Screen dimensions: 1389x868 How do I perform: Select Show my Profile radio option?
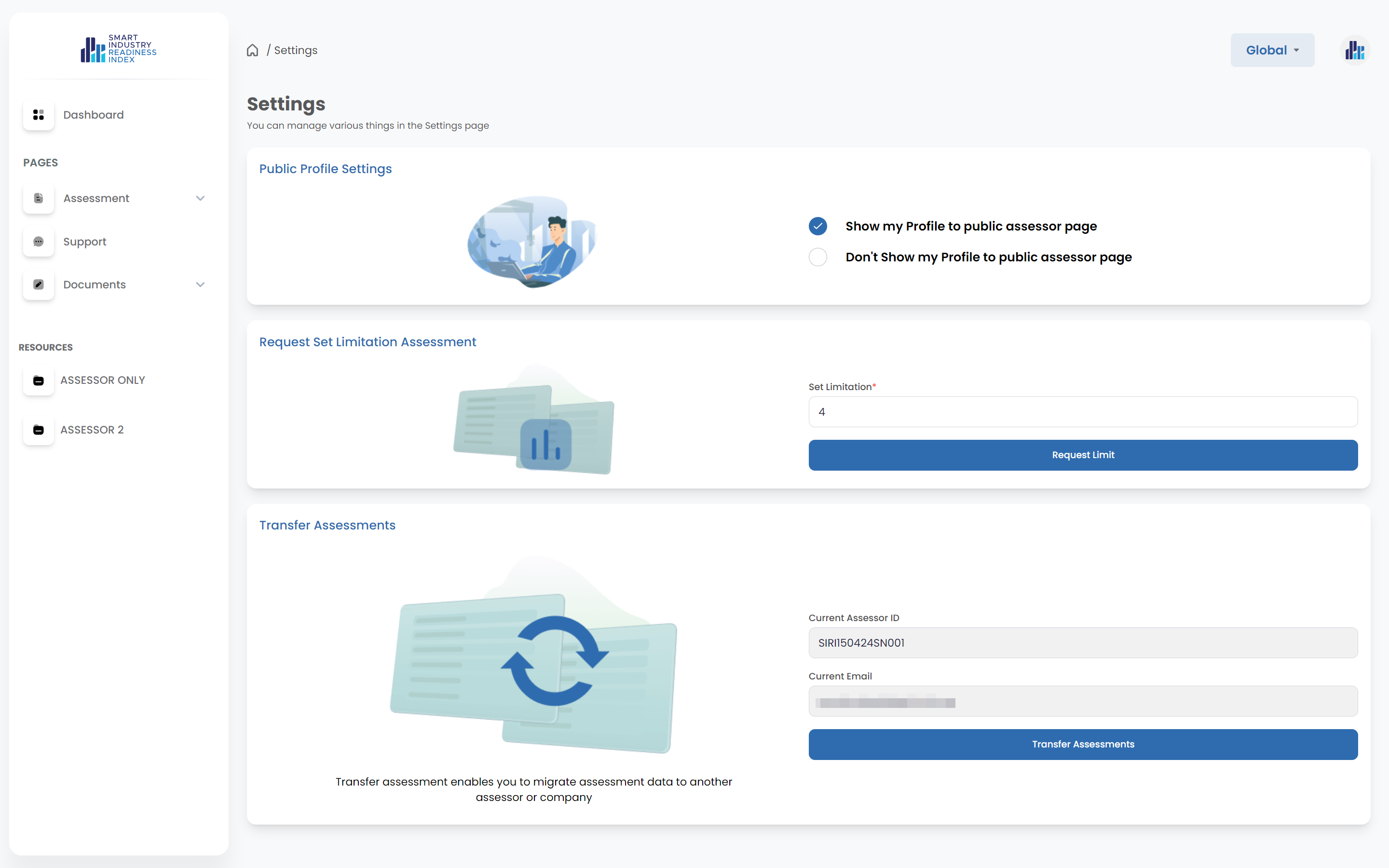tap(818, 226)
